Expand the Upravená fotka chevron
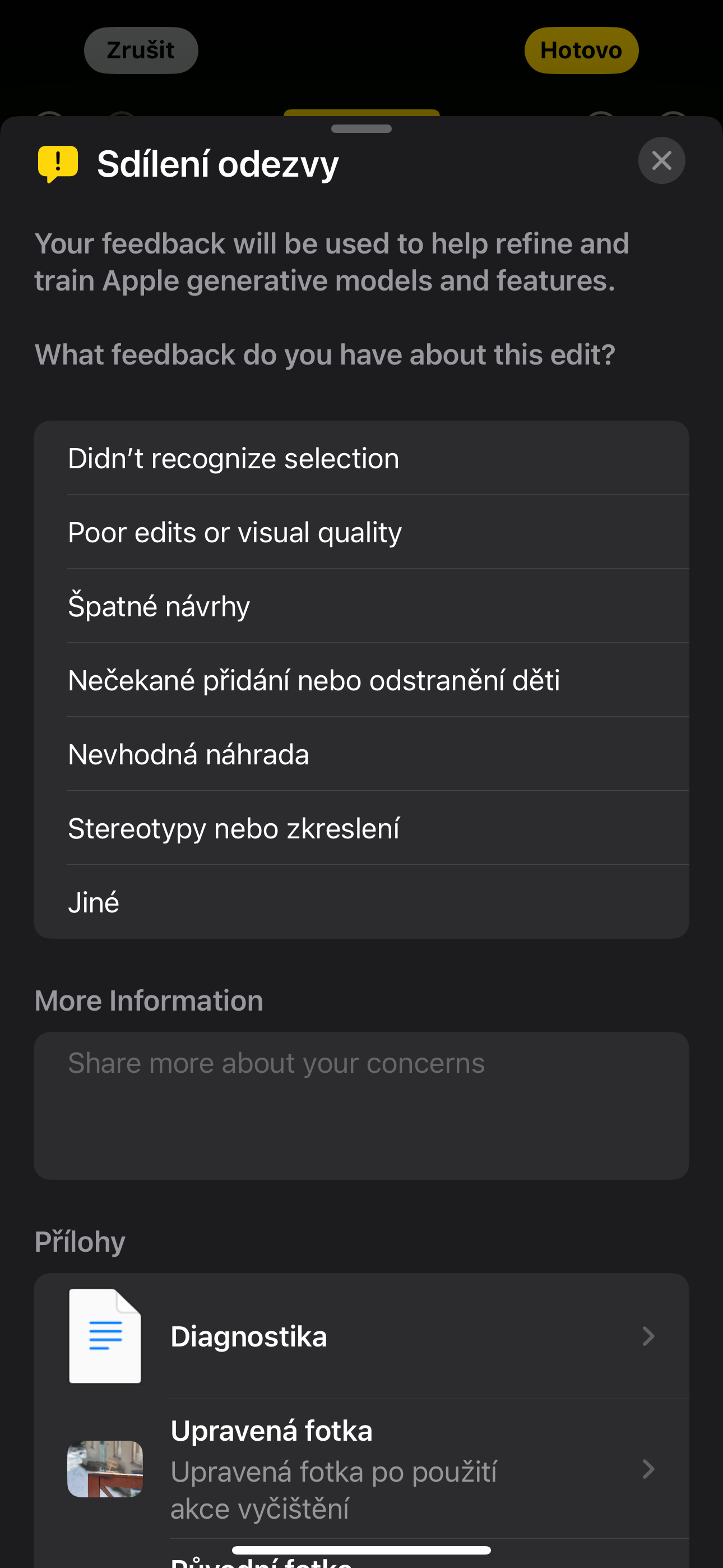This screenshot has height=1568, width=723. (648, 1469)
